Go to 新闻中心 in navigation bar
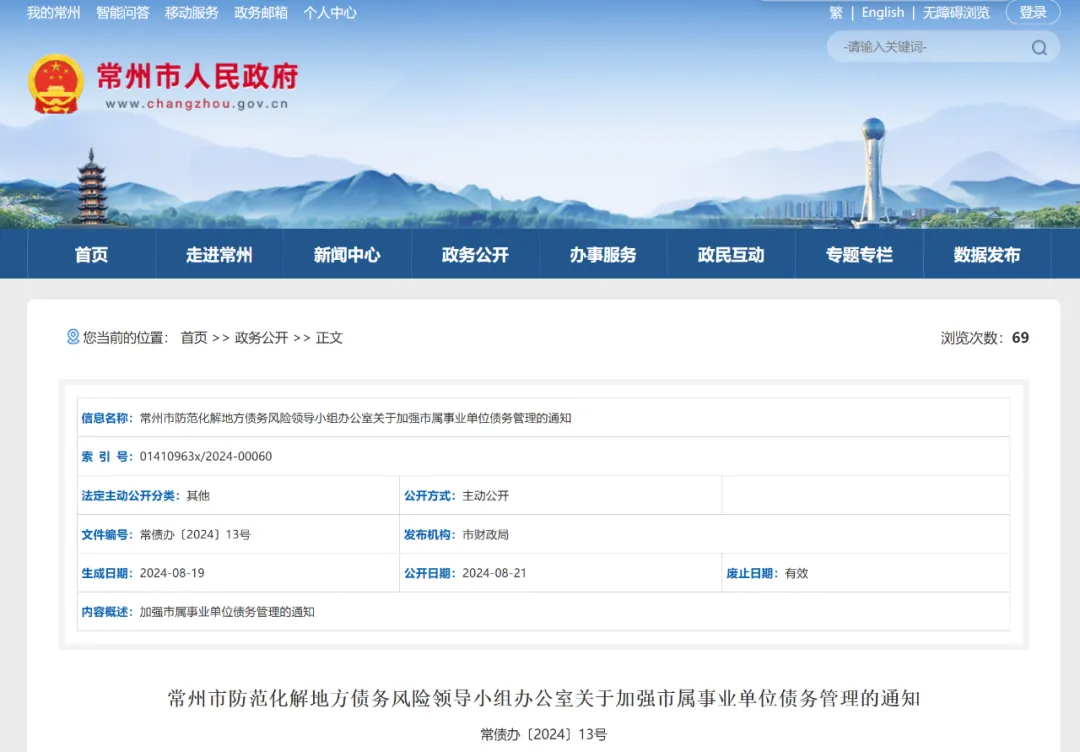 click(347, 255)
